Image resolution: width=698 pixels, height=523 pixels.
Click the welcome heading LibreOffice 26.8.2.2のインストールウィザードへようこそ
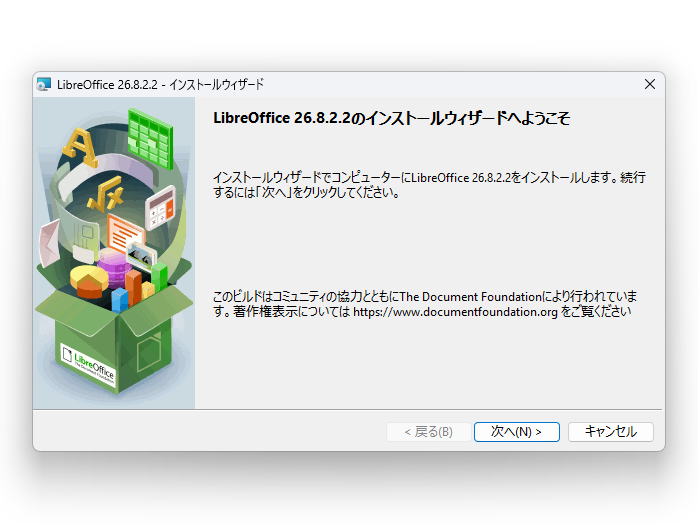[x=391, y=118]
